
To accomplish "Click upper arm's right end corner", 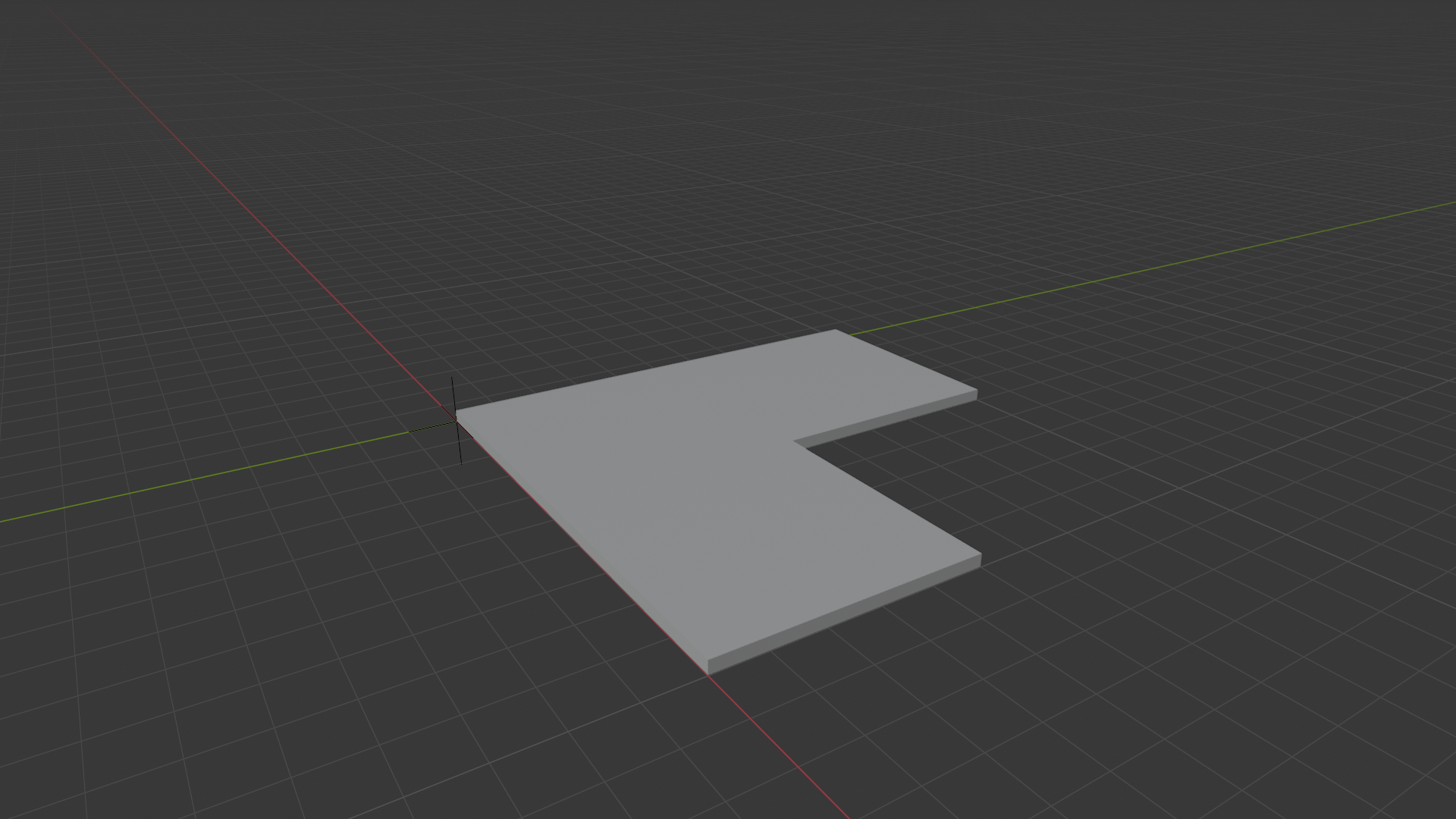I will tap(976, 393).
